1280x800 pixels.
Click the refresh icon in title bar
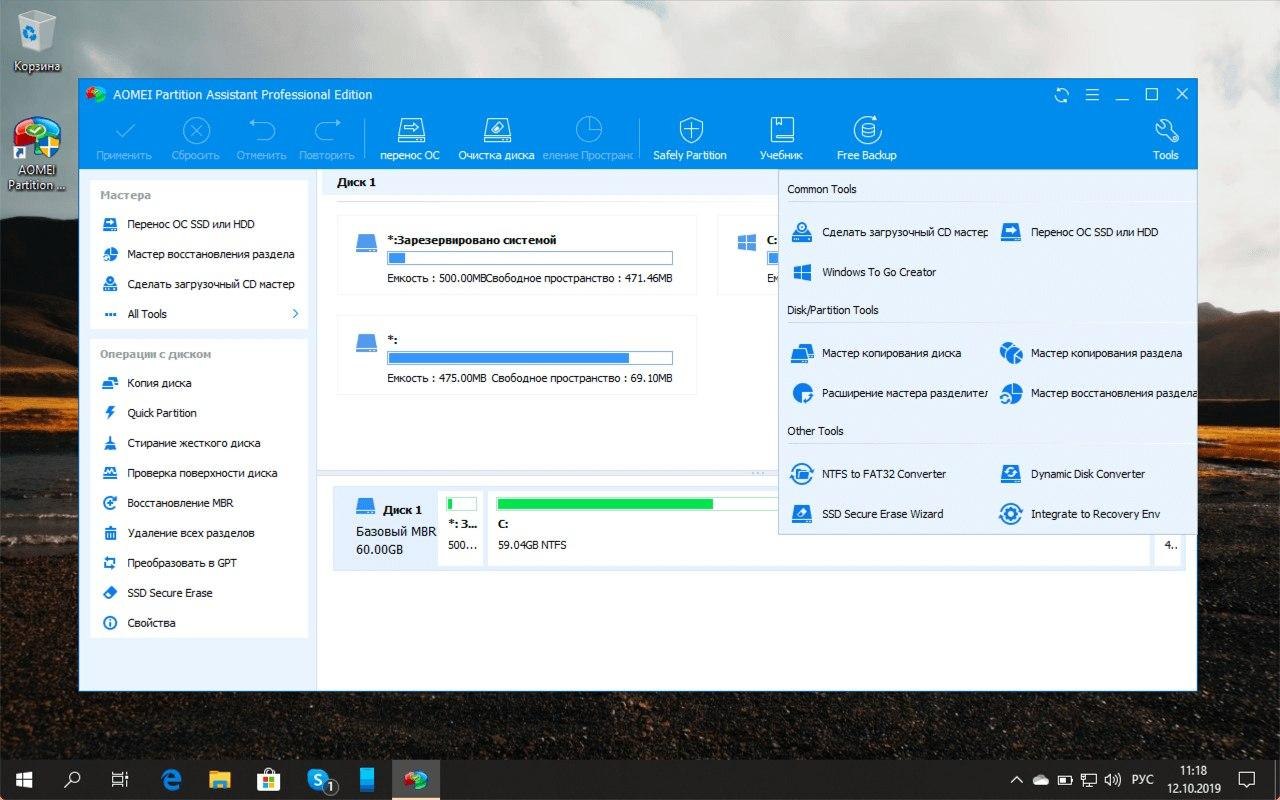(x=1062, y=95)
